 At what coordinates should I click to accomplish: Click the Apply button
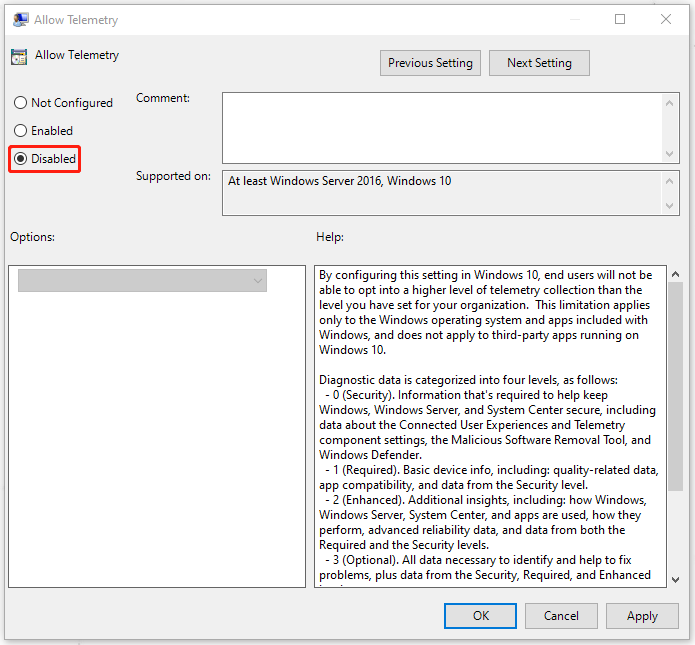point(642,616)
